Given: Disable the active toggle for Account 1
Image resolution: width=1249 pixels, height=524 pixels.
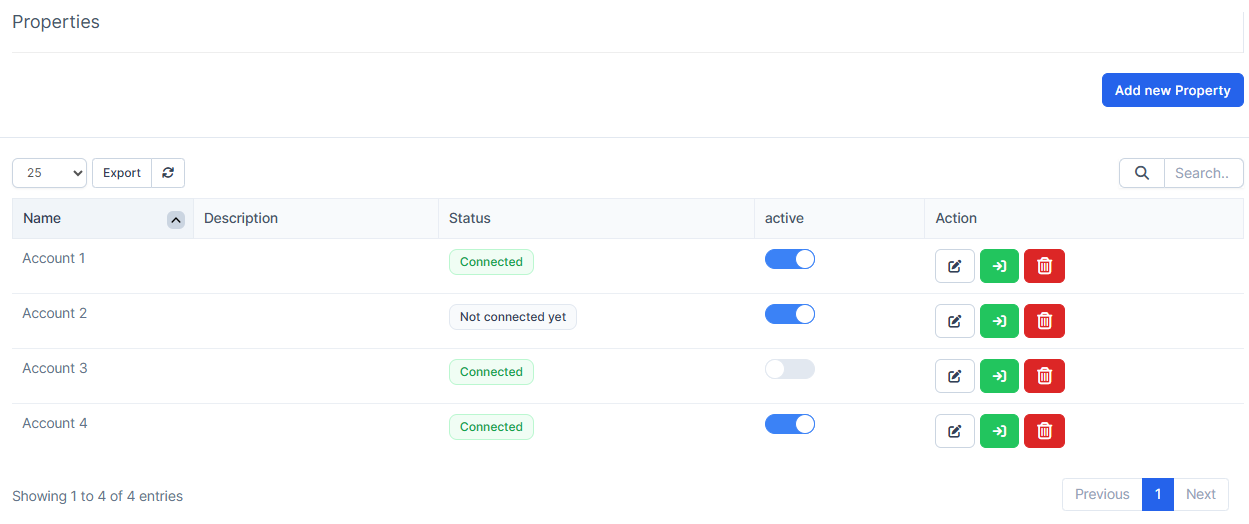Looking at the screenshot, I should tap(790, 259).
